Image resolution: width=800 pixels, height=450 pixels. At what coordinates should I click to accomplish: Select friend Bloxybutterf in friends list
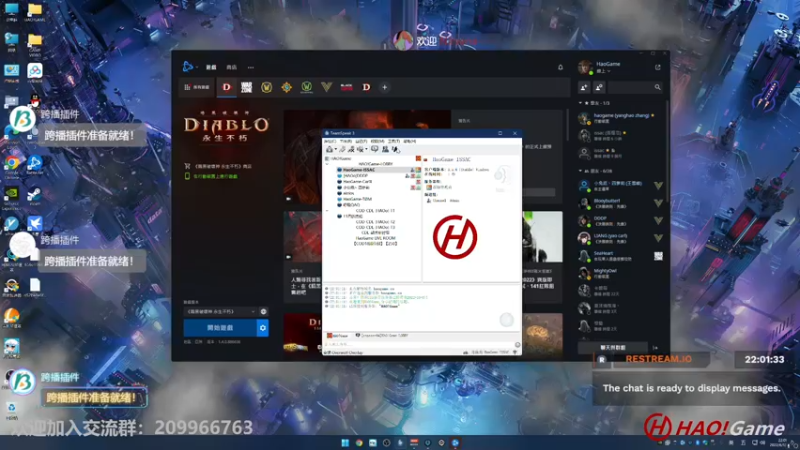click(620, 203)
